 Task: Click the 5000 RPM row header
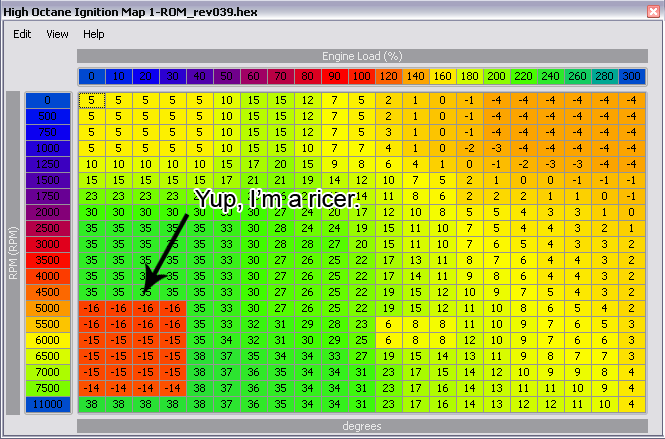[49, 308]
